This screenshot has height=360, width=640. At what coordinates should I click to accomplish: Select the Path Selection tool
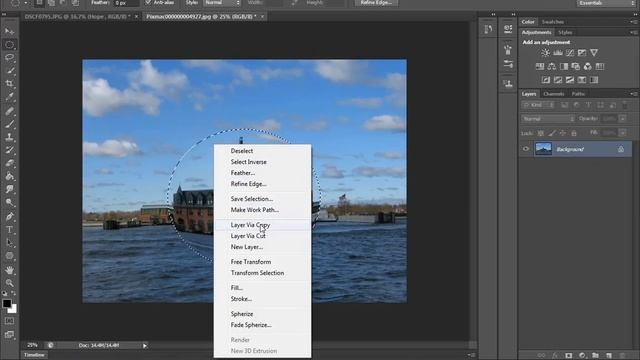pos(9,243)
